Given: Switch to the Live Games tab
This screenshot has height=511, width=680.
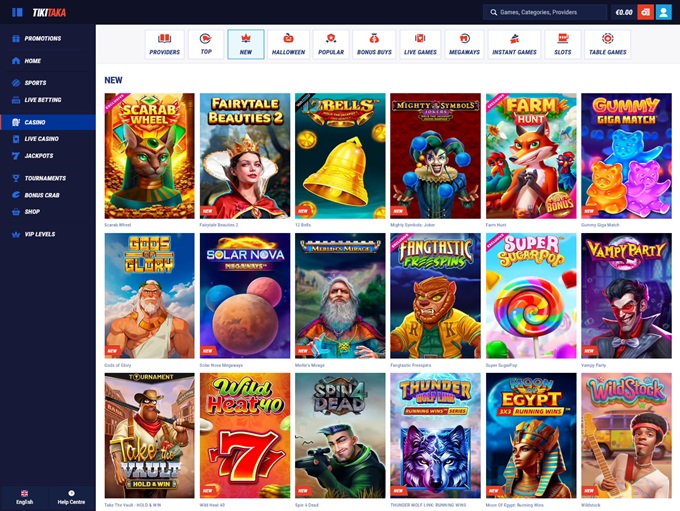Looking at the screenshot, I should [421, 44].
